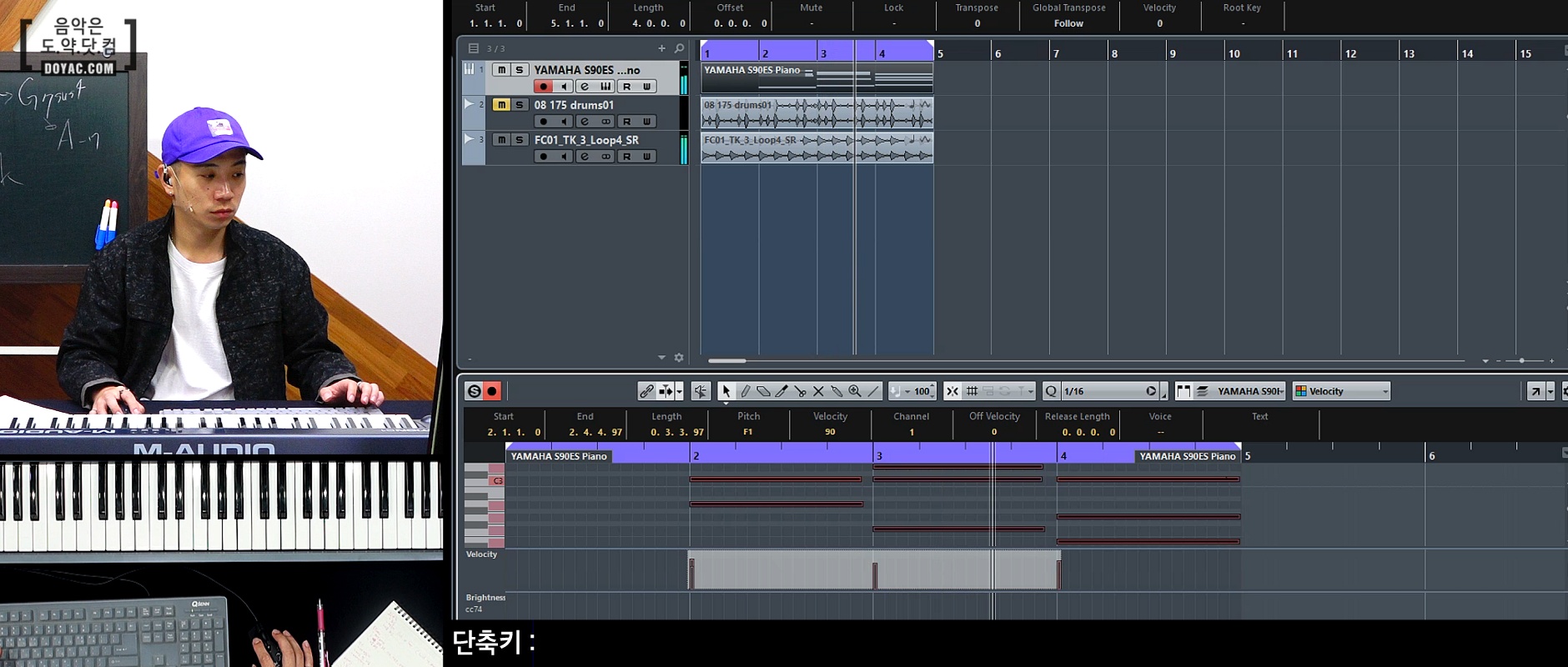Image resolution: width=1568 pixels, height=667 pixels.
Task: Click the Pitch F1 value field
Action: pyautogui.click(x=748, y=432)
